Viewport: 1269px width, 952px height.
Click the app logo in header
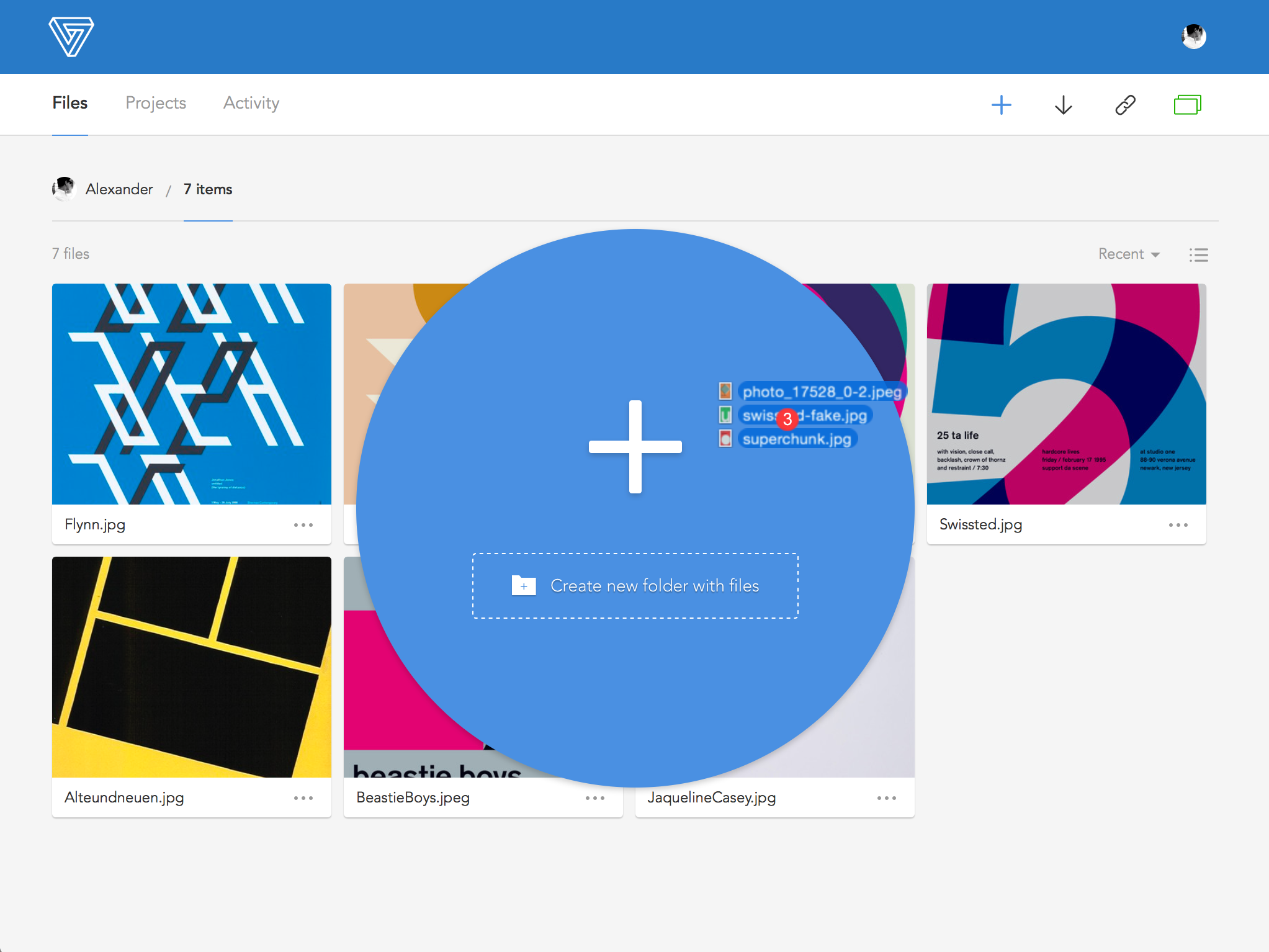(x=71, y=37)
